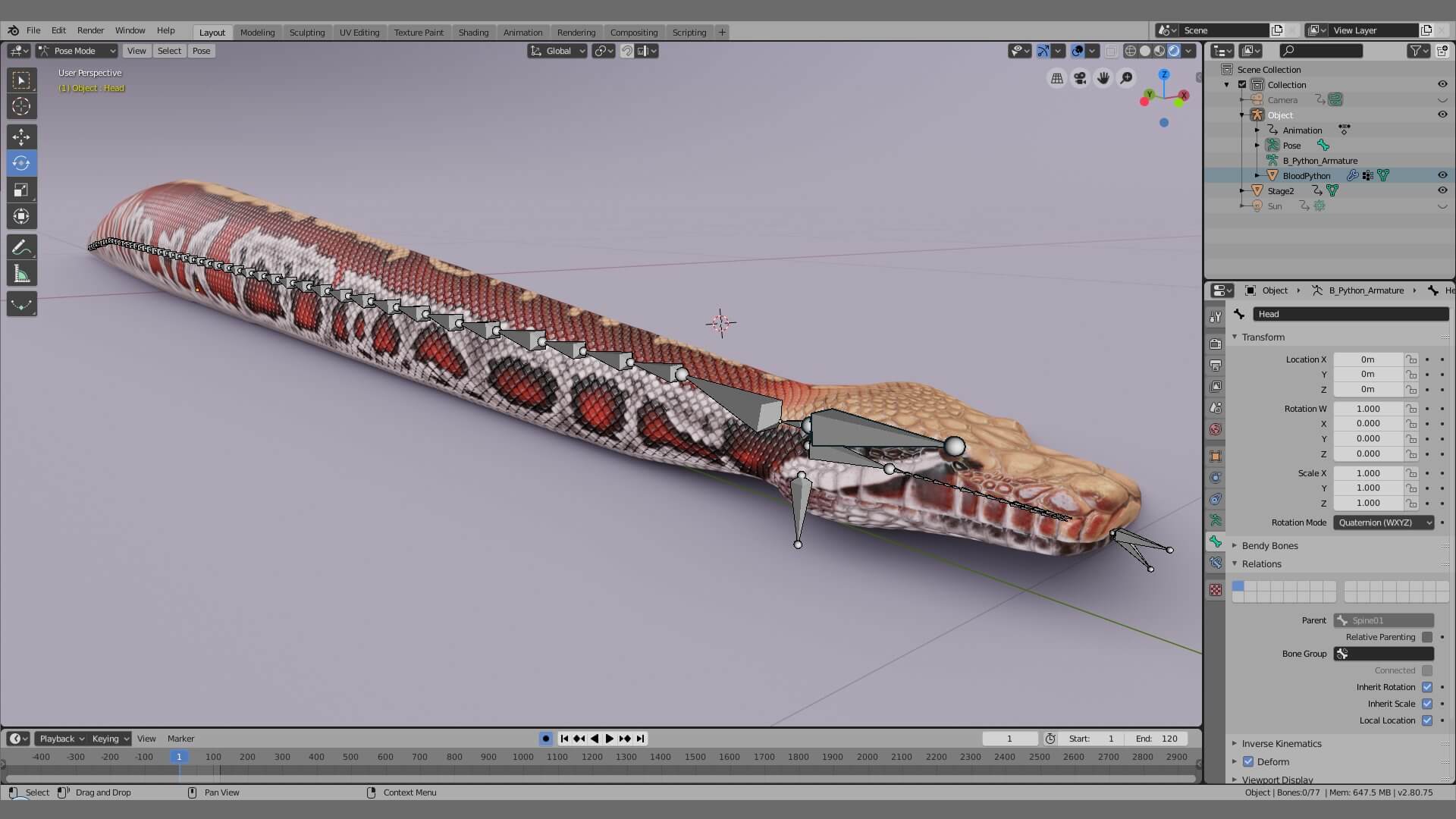Image resolution: width=1456 pixels, height=819 pixels.
Task: Switch to the Scripting workspace tab
Action: coord(689,32)
